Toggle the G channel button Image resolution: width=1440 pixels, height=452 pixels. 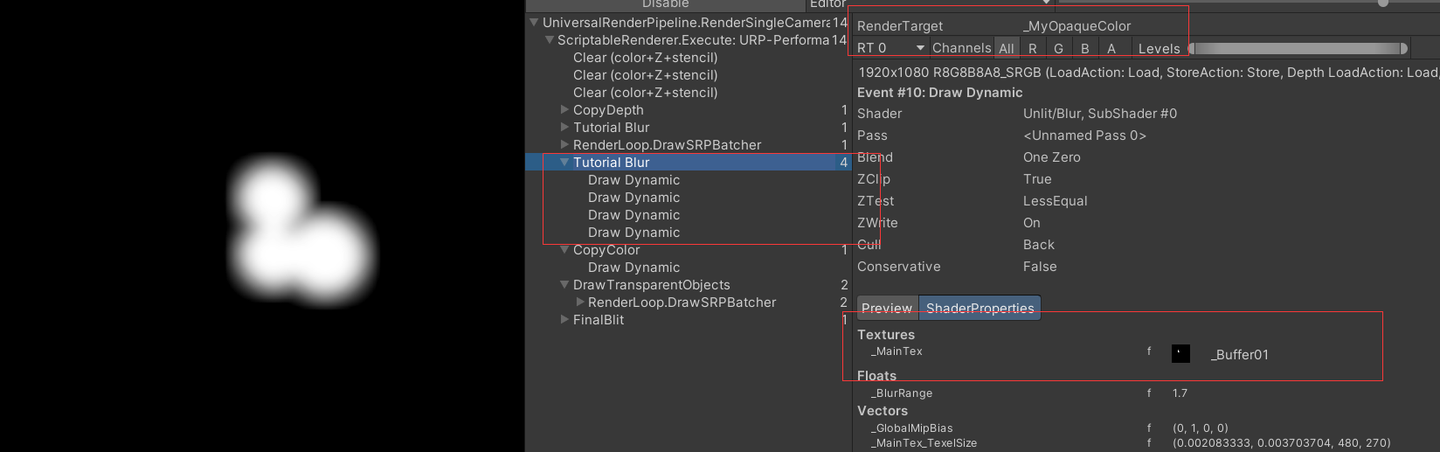point(1059,48)
